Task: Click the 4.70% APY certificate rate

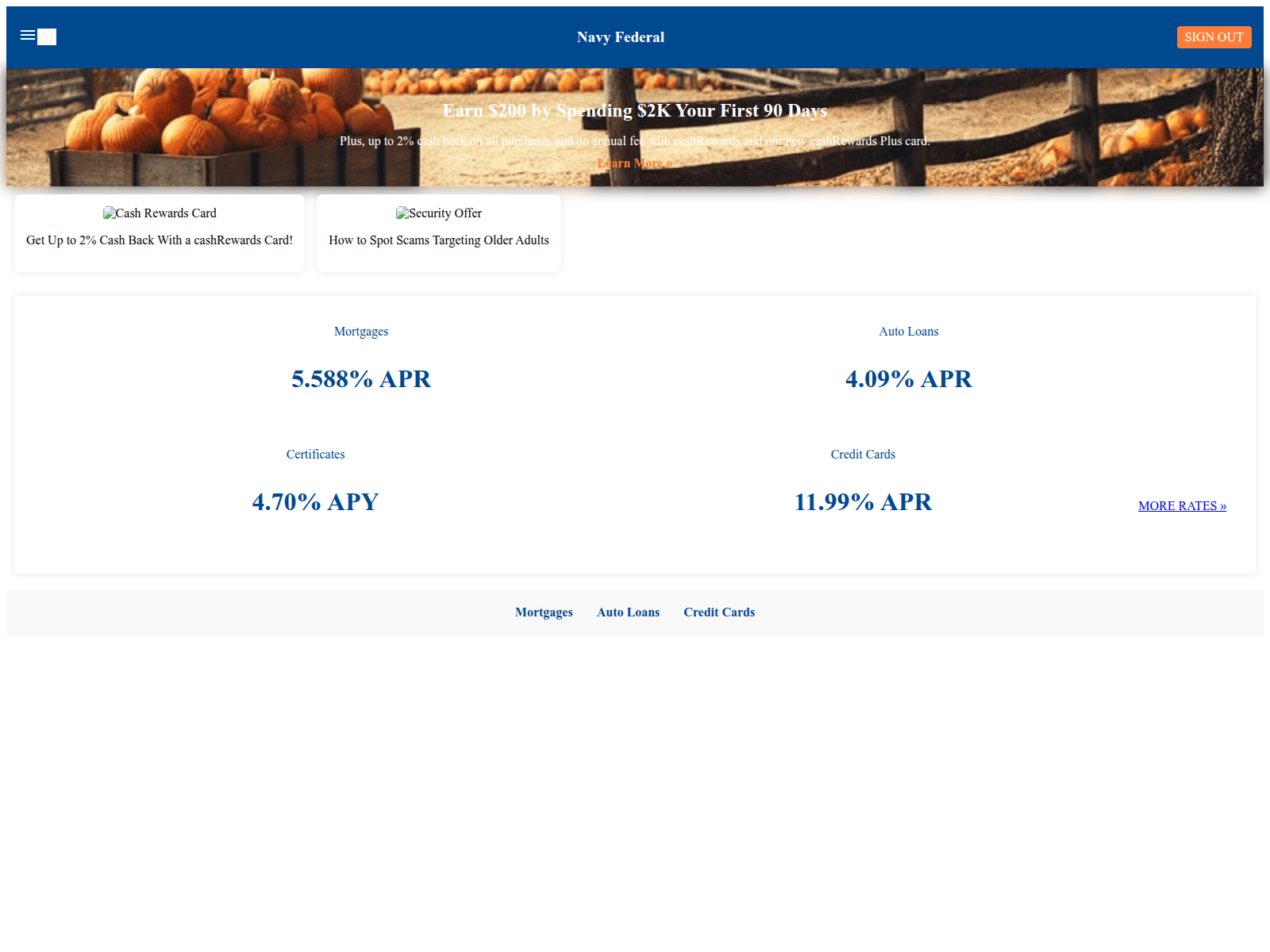Action: point(316,502)
